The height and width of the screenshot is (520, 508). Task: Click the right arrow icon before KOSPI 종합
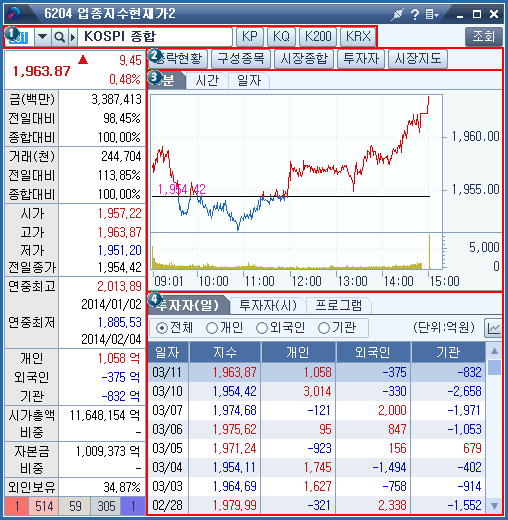pos(73,37)
